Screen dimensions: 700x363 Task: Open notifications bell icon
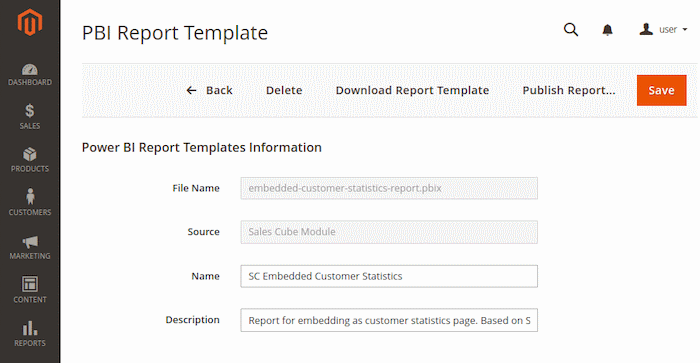[607, 30]
